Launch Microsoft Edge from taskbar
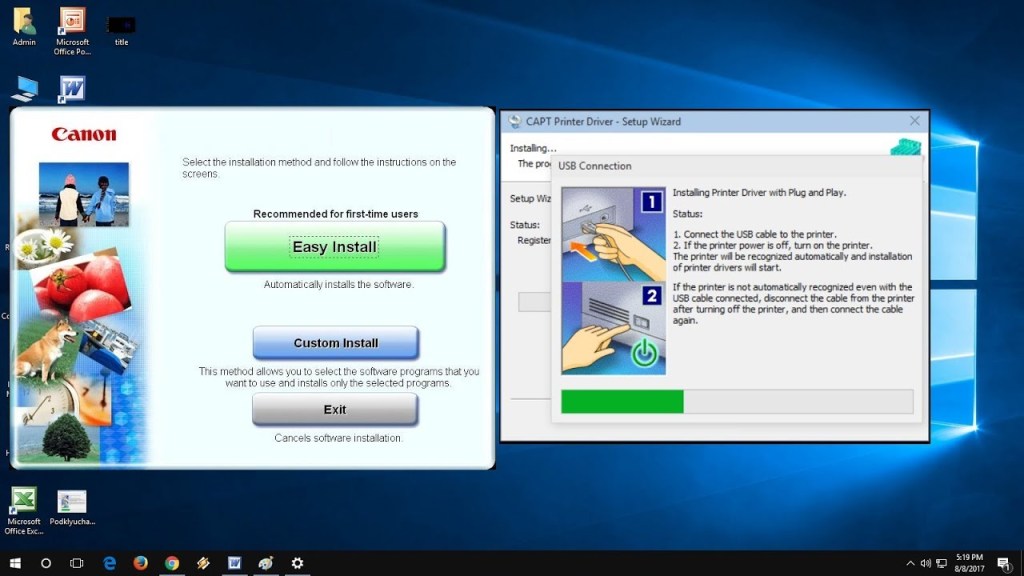Screen dimensions: 1024x576 [x=109, y=563]
